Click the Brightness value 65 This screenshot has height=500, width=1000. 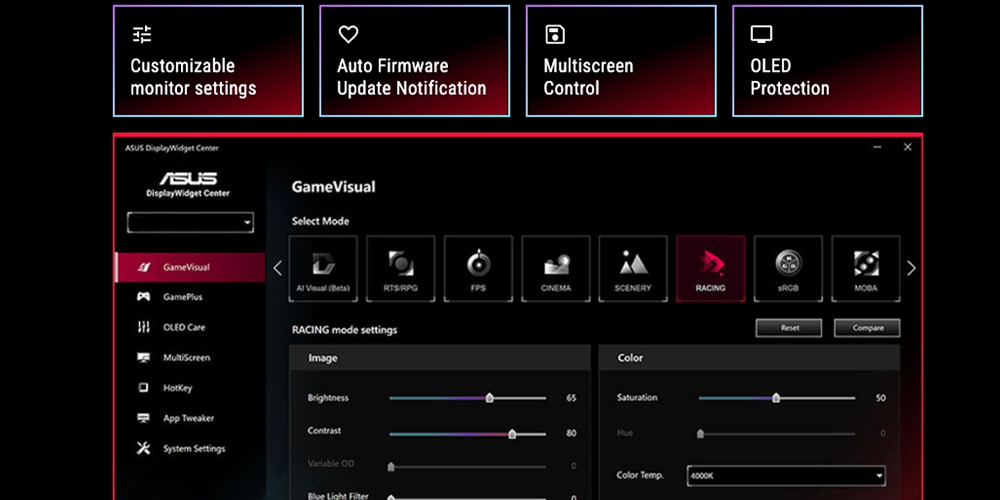tap(571, 398)
